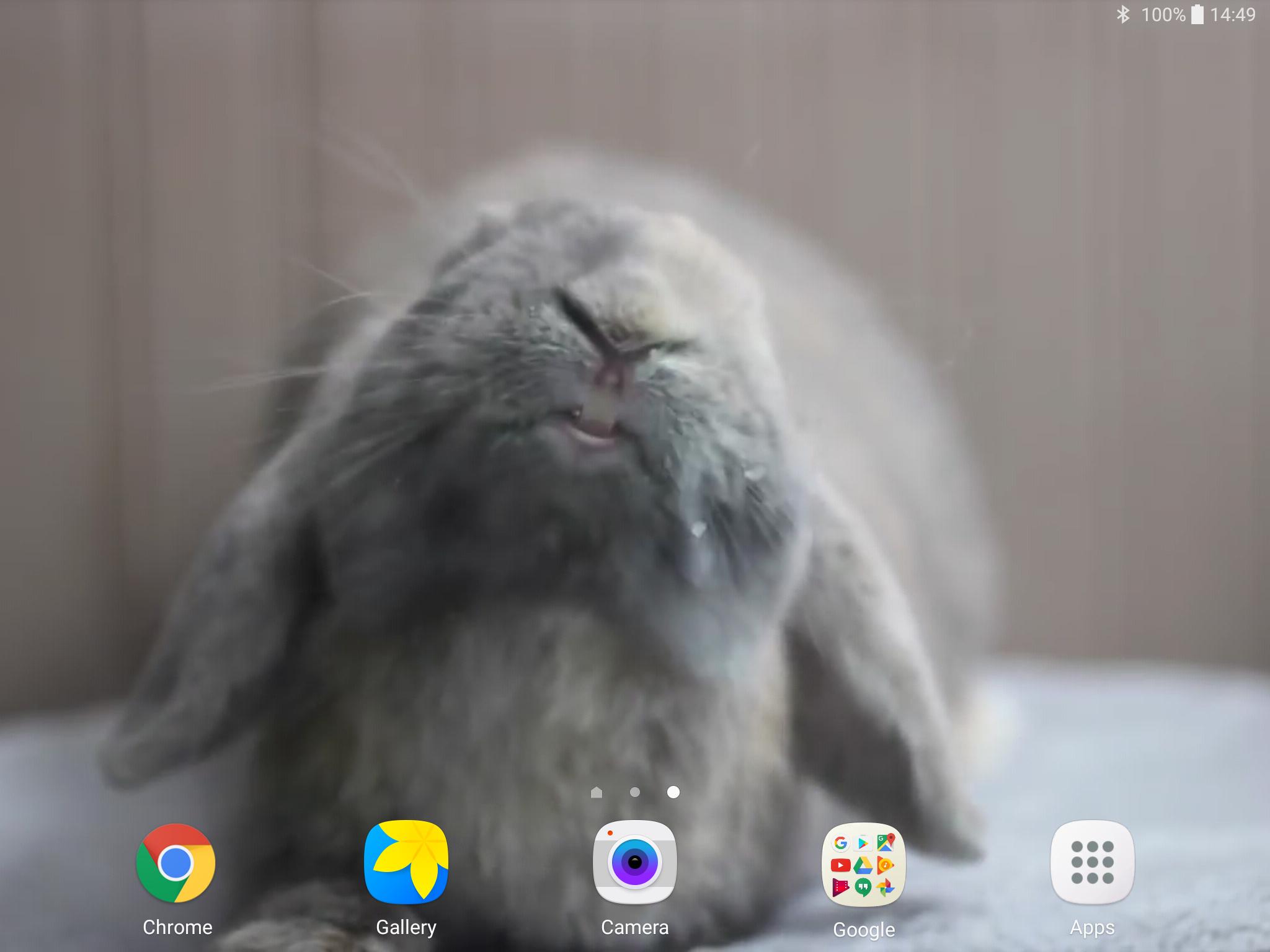Tap the Bluetooth status icon
1270x952 pixels.
[1122, 14]
